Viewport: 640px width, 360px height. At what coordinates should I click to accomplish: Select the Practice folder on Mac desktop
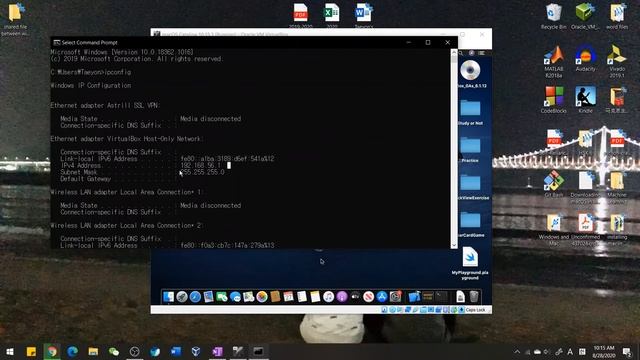click(470, 150)
